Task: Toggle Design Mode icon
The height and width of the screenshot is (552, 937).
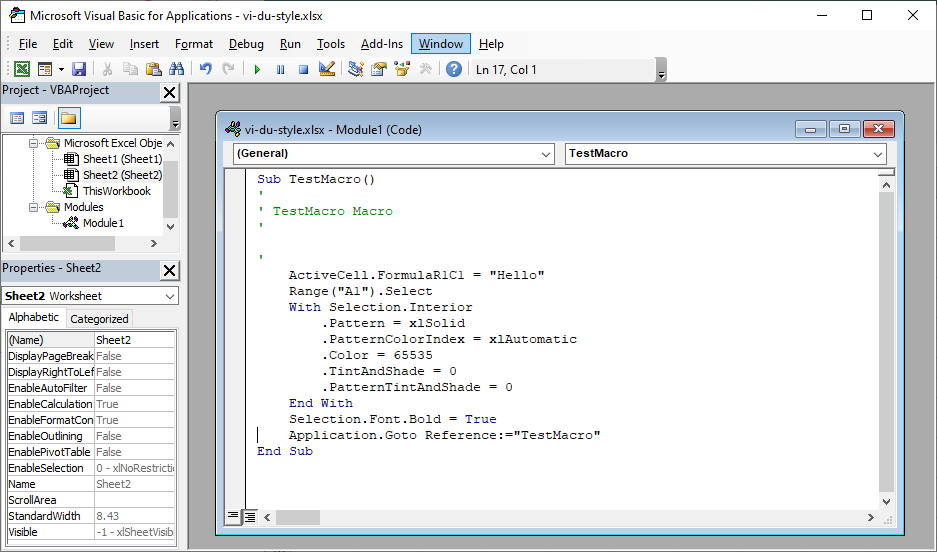Action: click(x=327, y=69)
